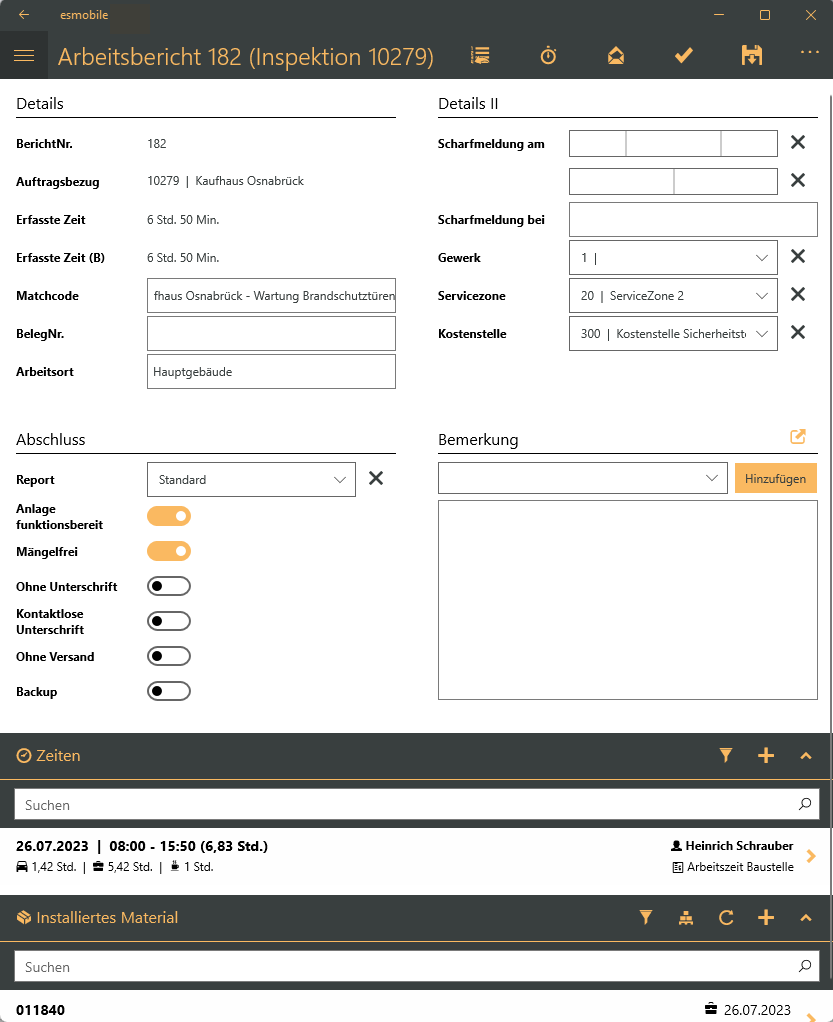The height and width of the screenshot is (1022, 833).
Task: Collapse the Installiertes Material section
Action: [x=806, y=918]
